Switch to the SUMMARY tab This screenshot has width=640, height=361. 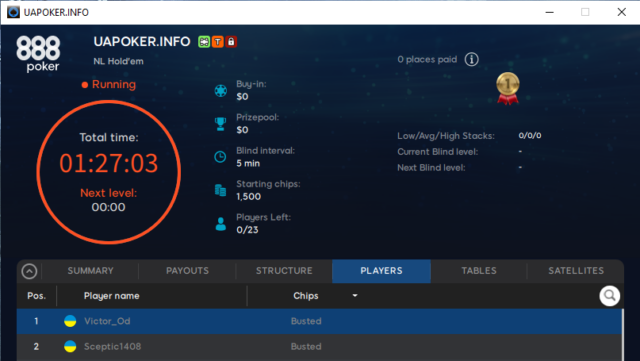[91, 271]
